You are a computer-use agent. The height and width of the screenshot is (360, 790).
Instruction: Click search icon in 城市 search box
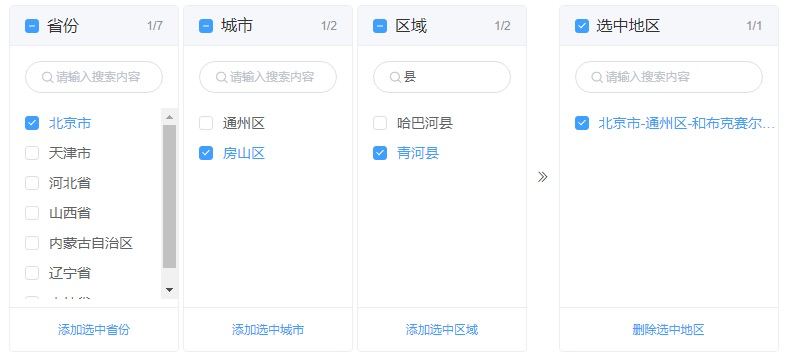click(221, 77)
